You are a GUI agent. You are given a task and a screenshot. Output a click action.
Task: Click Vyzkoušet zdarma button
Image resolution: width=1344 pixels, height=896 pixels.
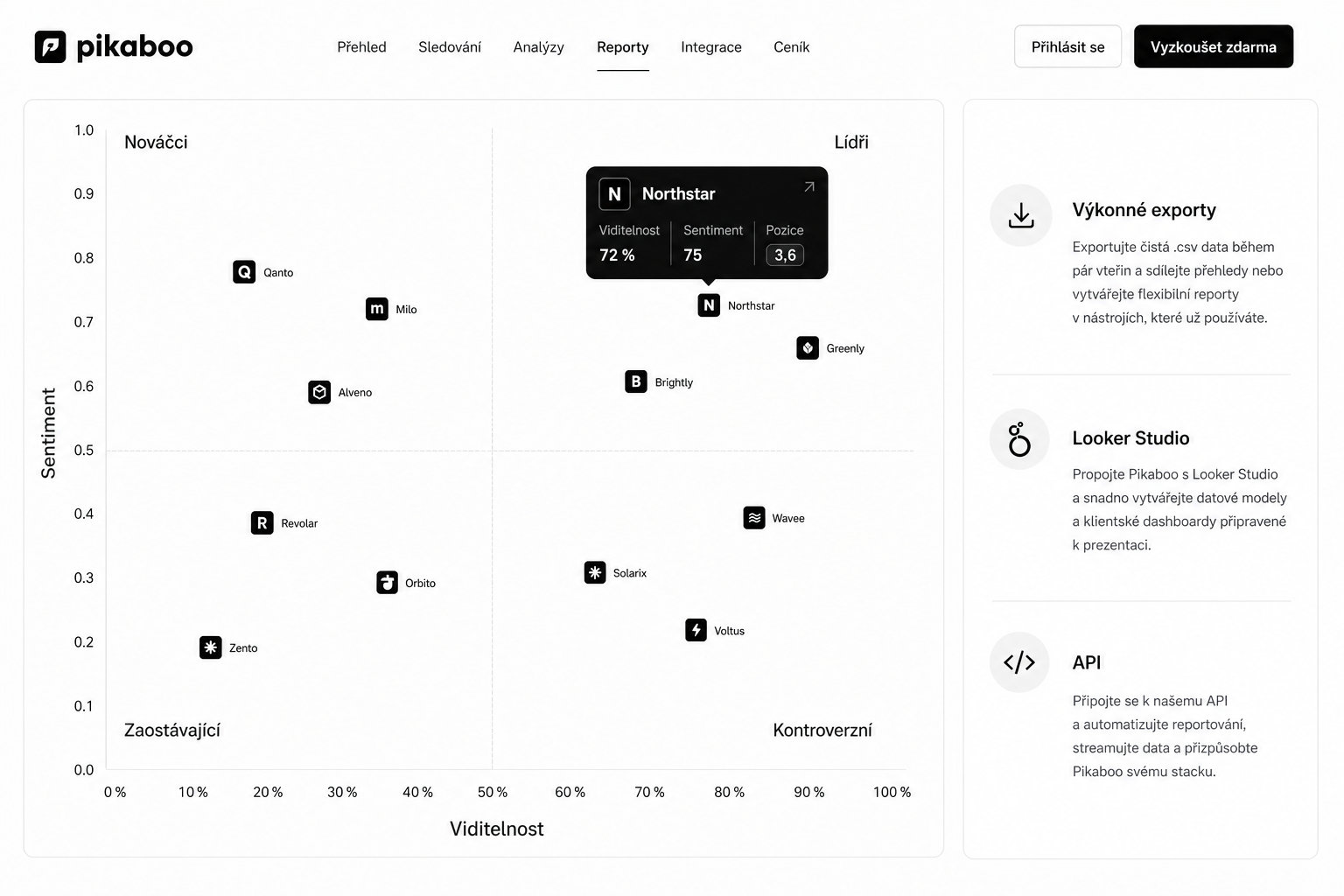[1214, 47]
